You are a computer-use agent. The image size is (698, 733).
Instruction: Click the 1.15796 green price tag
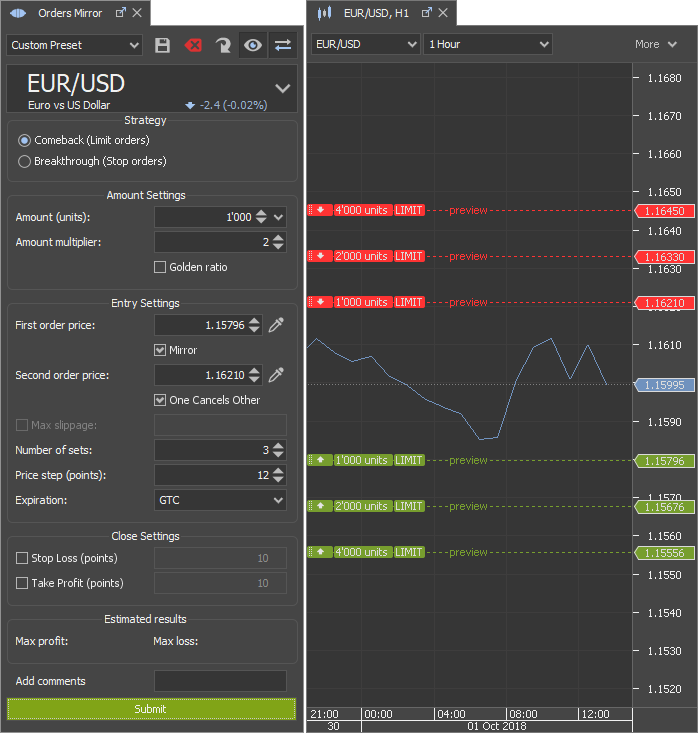[x=664, y=461]
